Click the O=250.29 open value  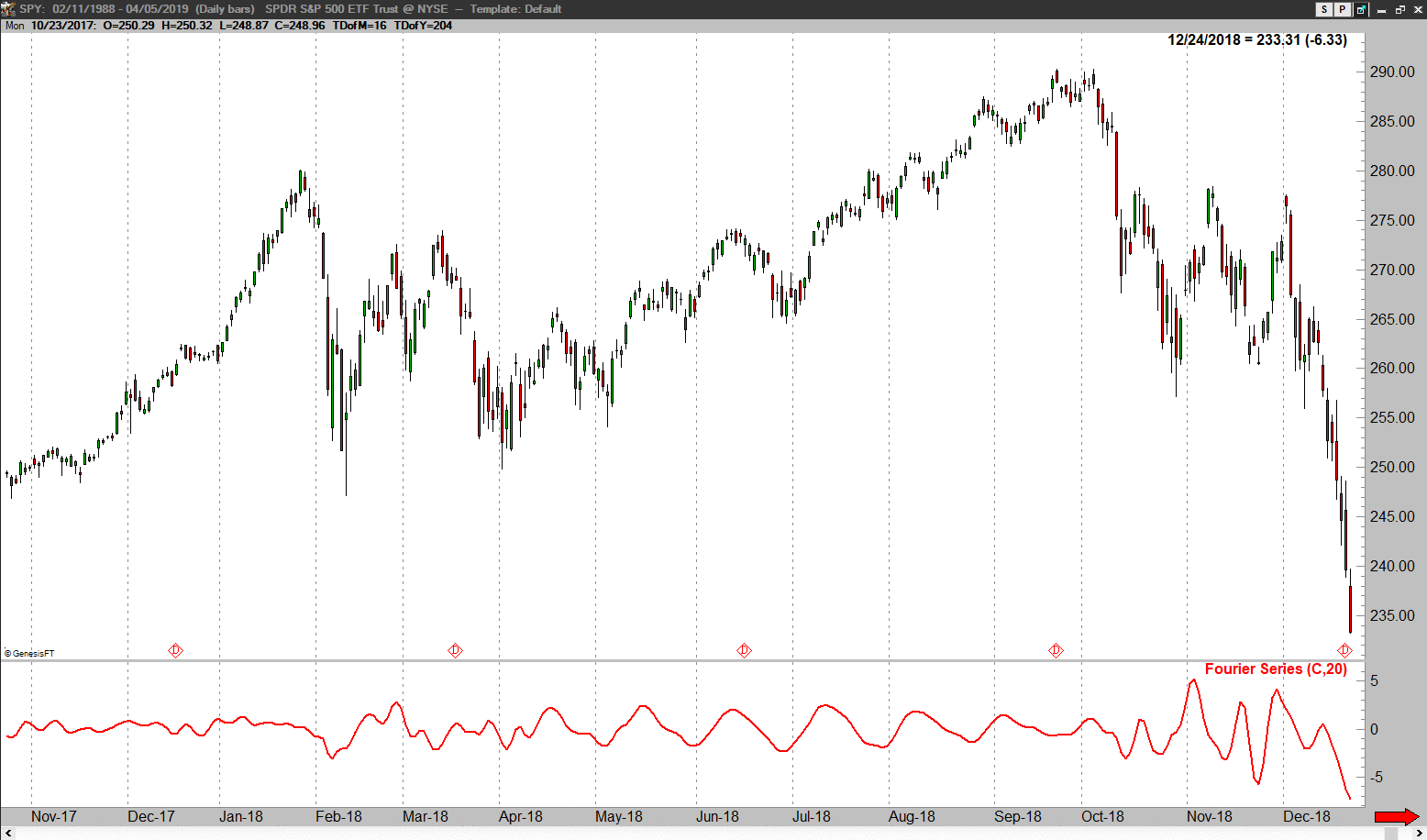[128, 26]
